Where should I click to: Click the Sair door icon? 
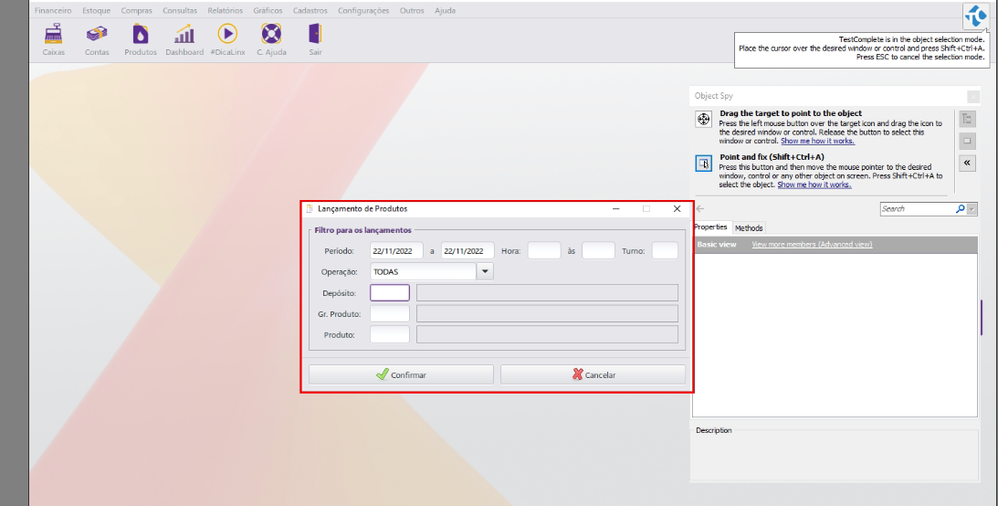click(315, 35)
